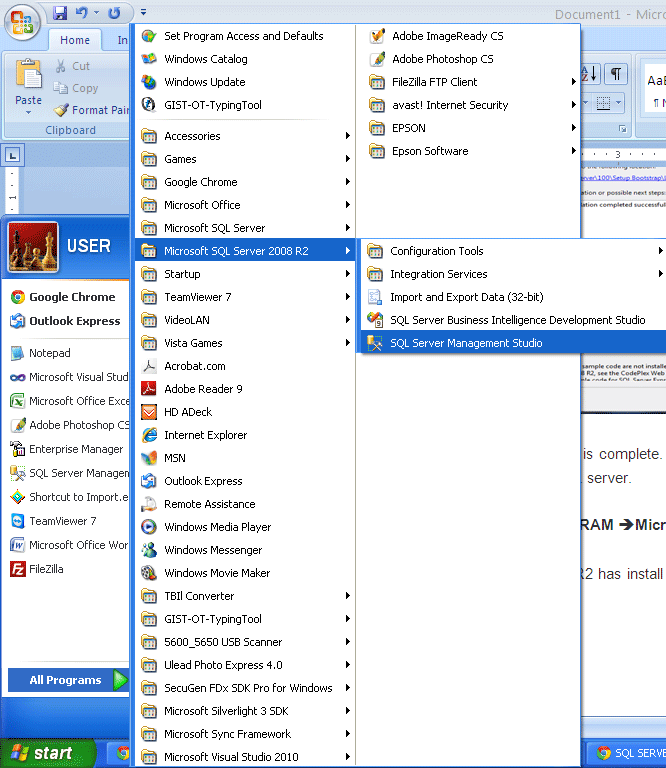Expand the Google Chrome program folder

pos(244,182)
